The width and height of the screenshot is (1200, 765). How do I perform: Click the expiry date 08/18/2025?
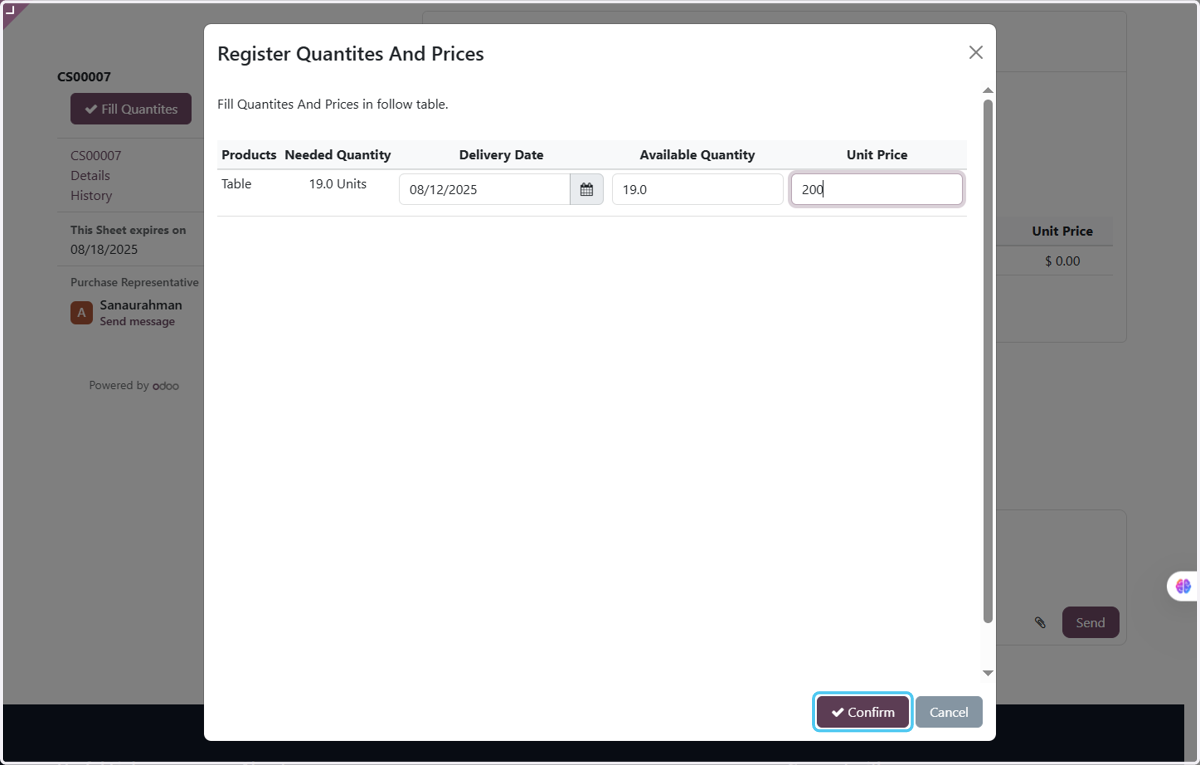click(104, 249)
